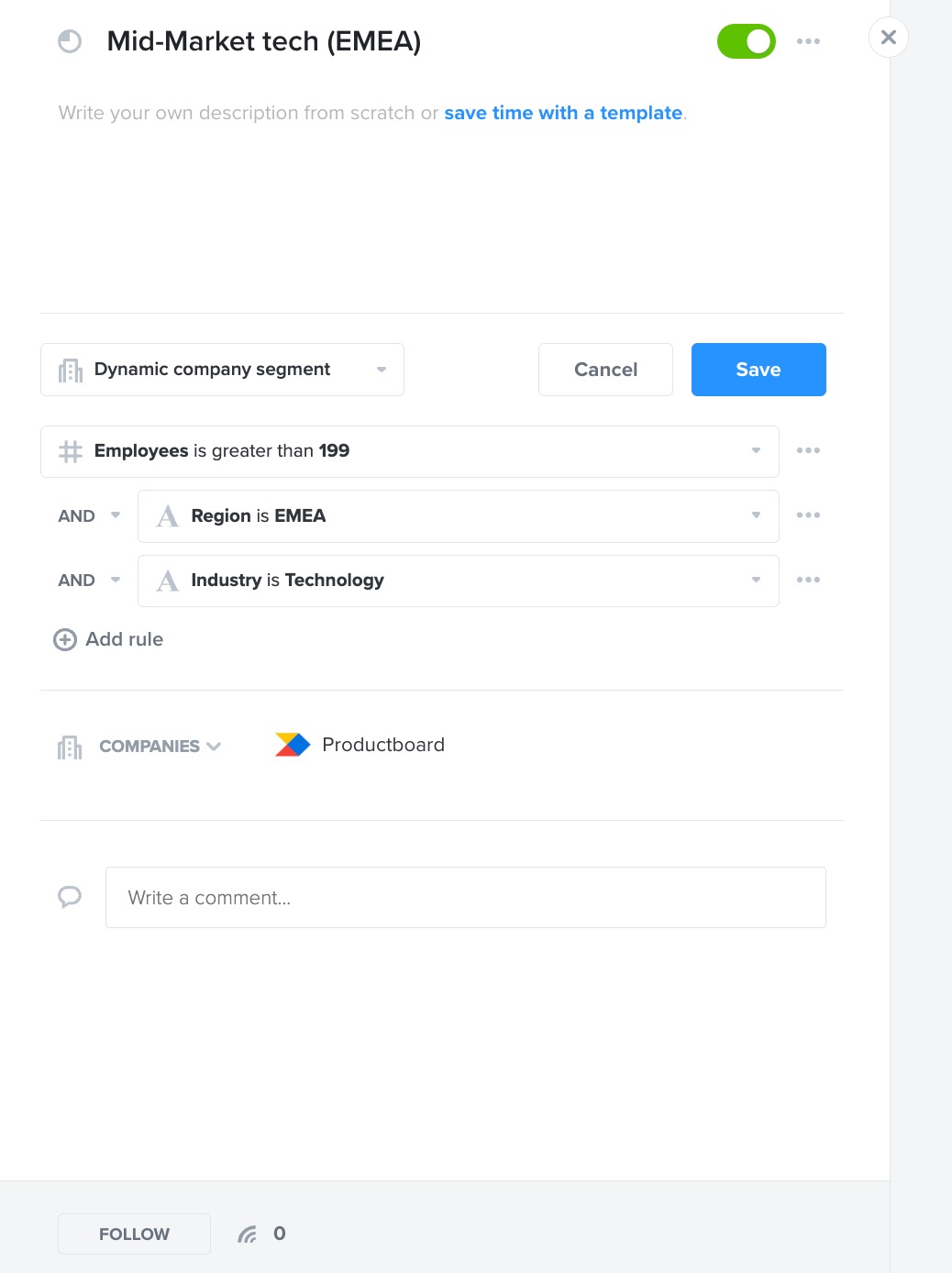This screenshot has height=1273, width=952.
Task: Open the options menu beside the green toggle
Action: [x=808, y=41]
